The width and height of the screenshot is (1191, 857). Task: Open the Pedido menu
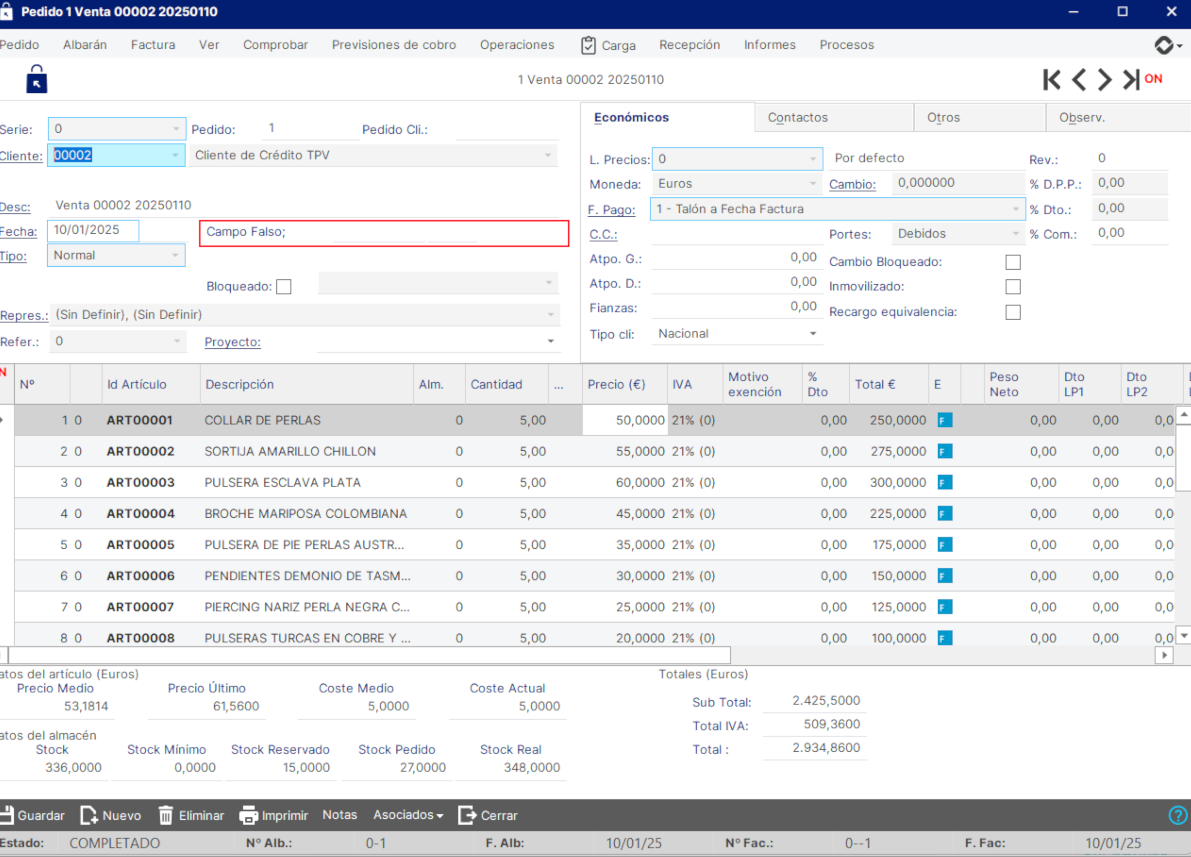point(20,45)
